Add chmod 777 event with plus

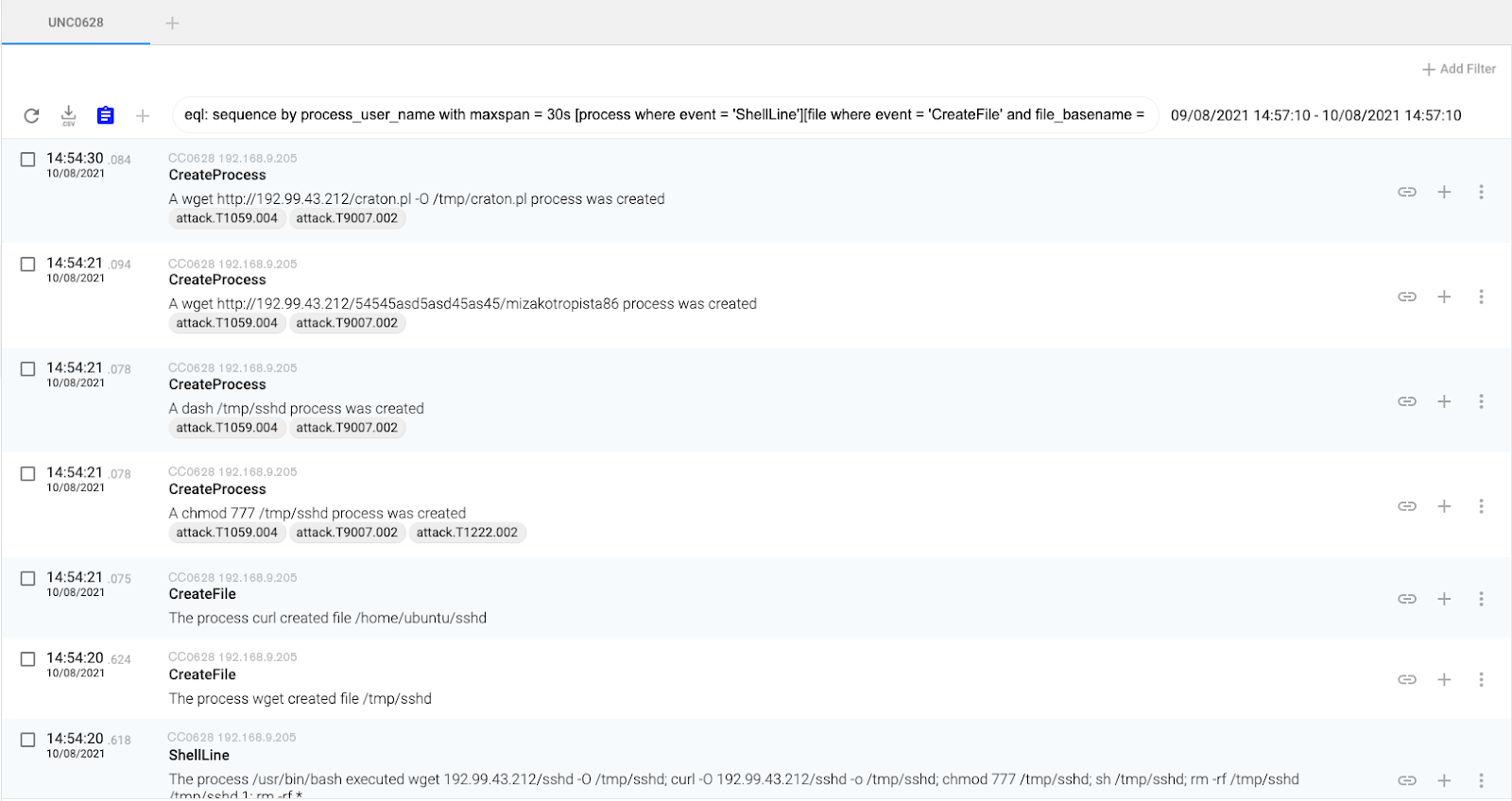tap(1444, 506)
